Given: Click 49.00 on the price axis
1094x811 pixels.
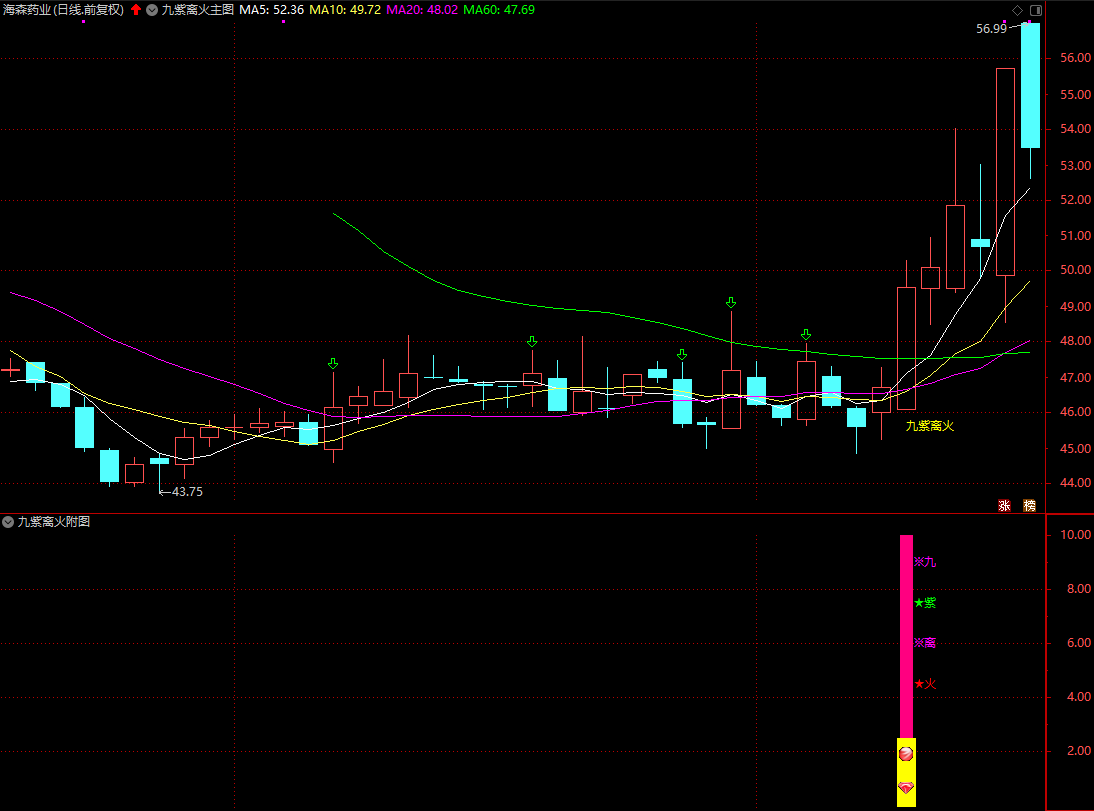Looking at the screenshot, I should pos(1075,306).
